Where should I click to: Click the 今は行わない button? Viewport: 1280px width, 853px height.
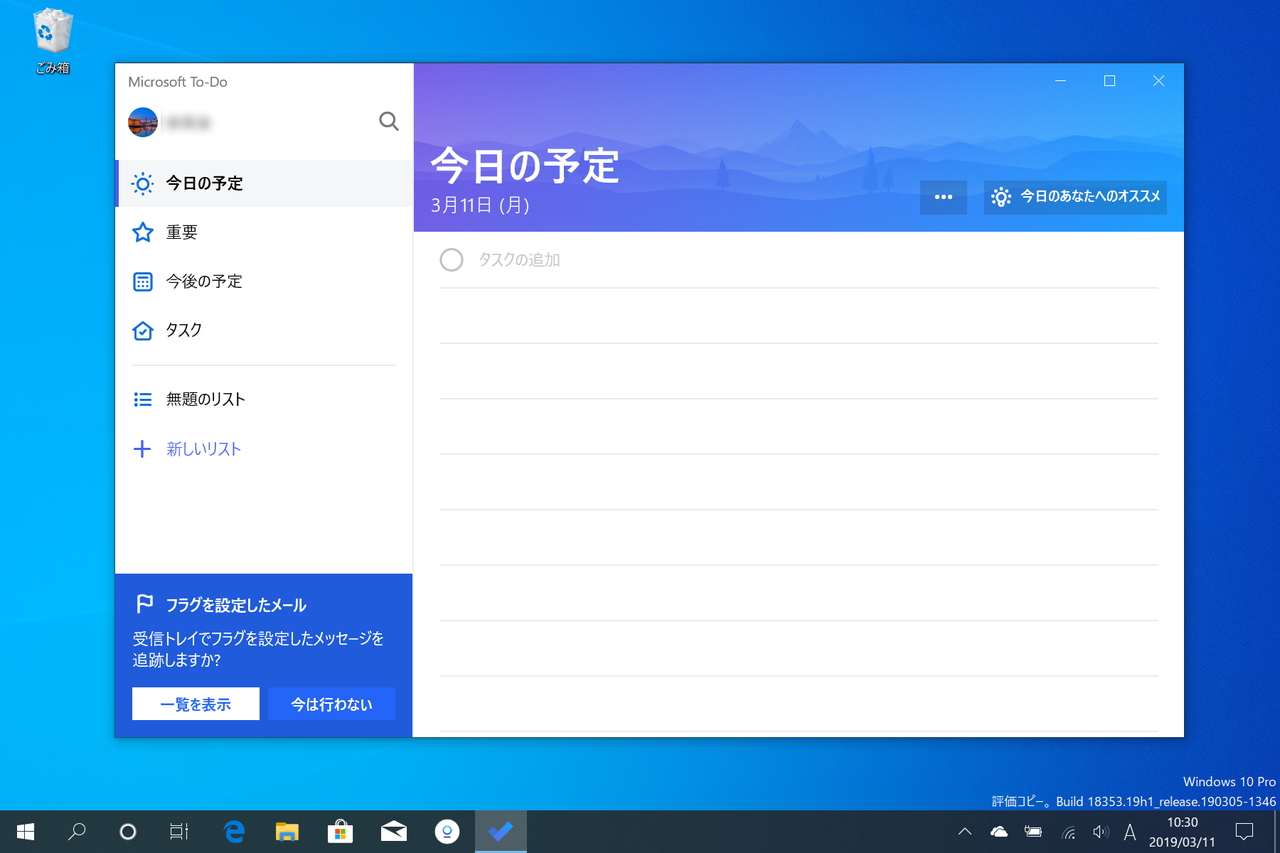(x=331, y=703)
